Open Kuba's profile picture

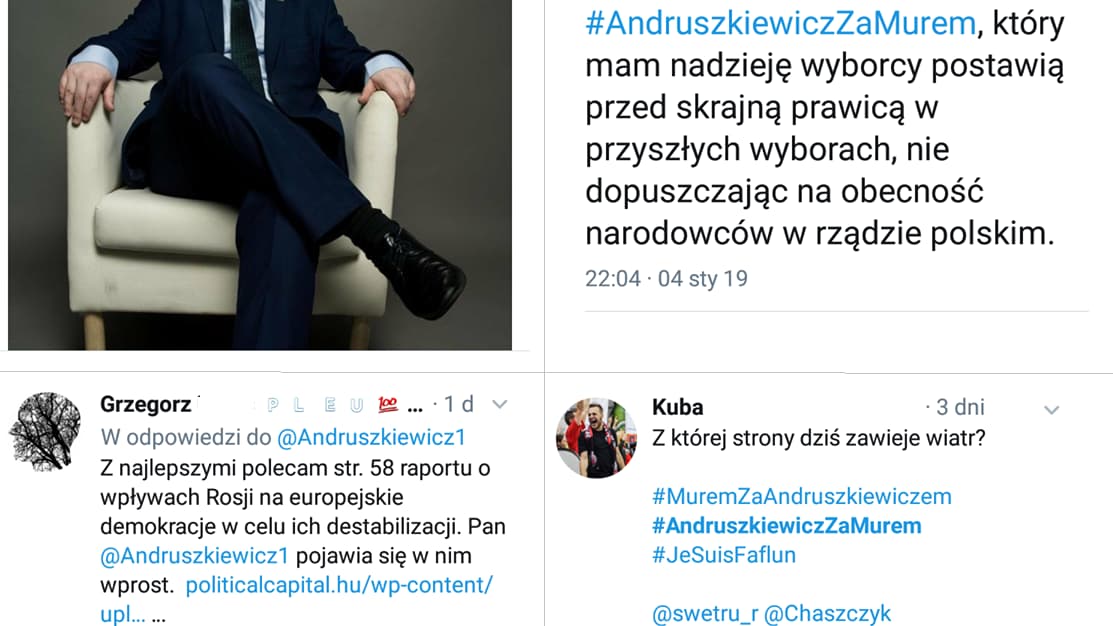596,438
